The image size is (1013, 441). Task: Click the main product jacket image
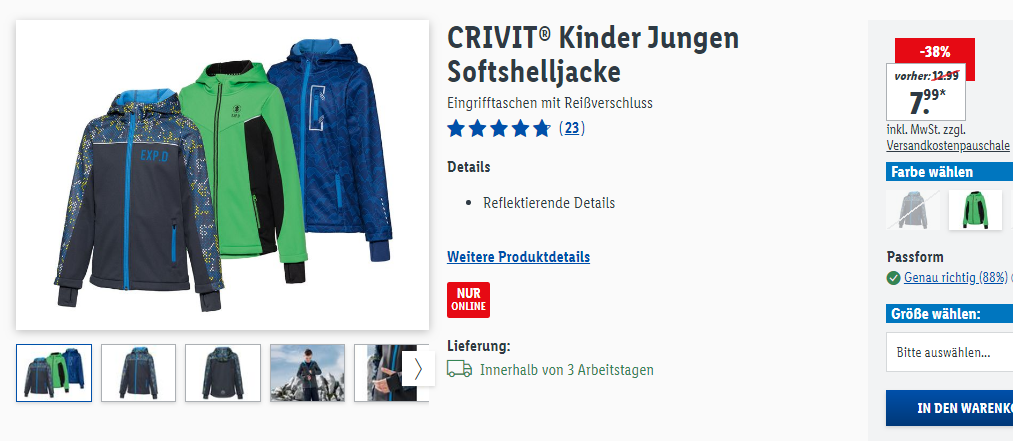222,175
